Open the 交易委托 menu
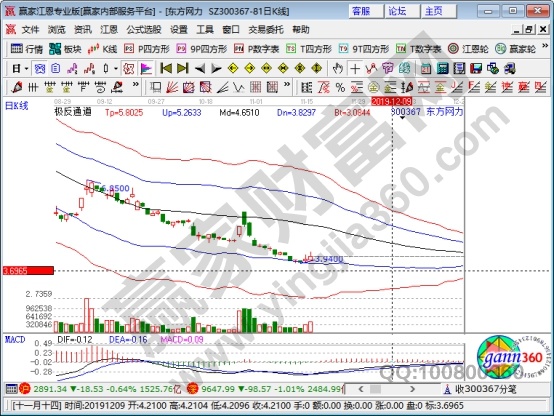The image size is (554, 416). pos(266,30)
